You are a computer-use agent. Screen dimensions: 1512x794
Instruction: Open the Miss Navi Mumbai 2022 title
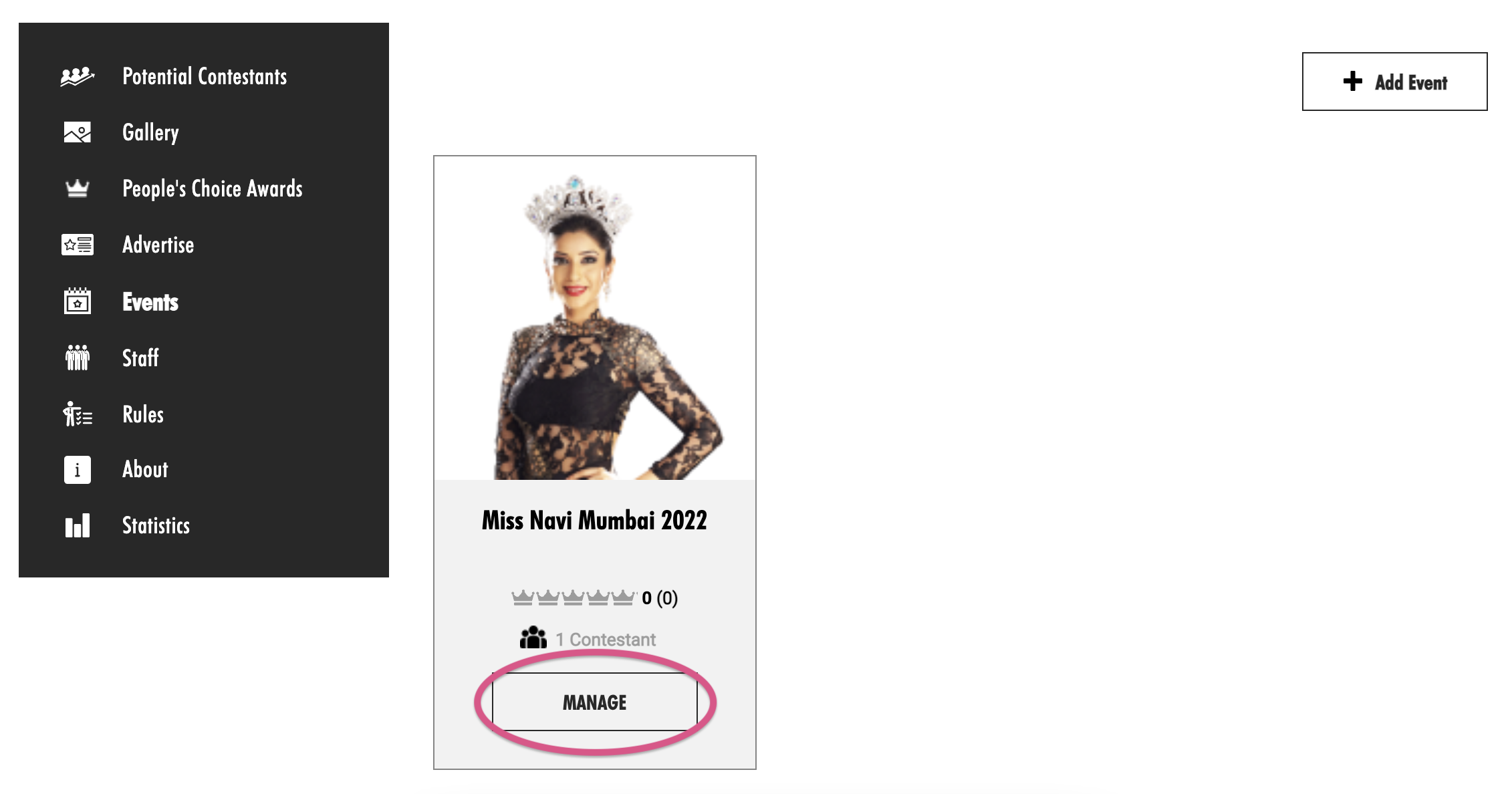point(594,520)
